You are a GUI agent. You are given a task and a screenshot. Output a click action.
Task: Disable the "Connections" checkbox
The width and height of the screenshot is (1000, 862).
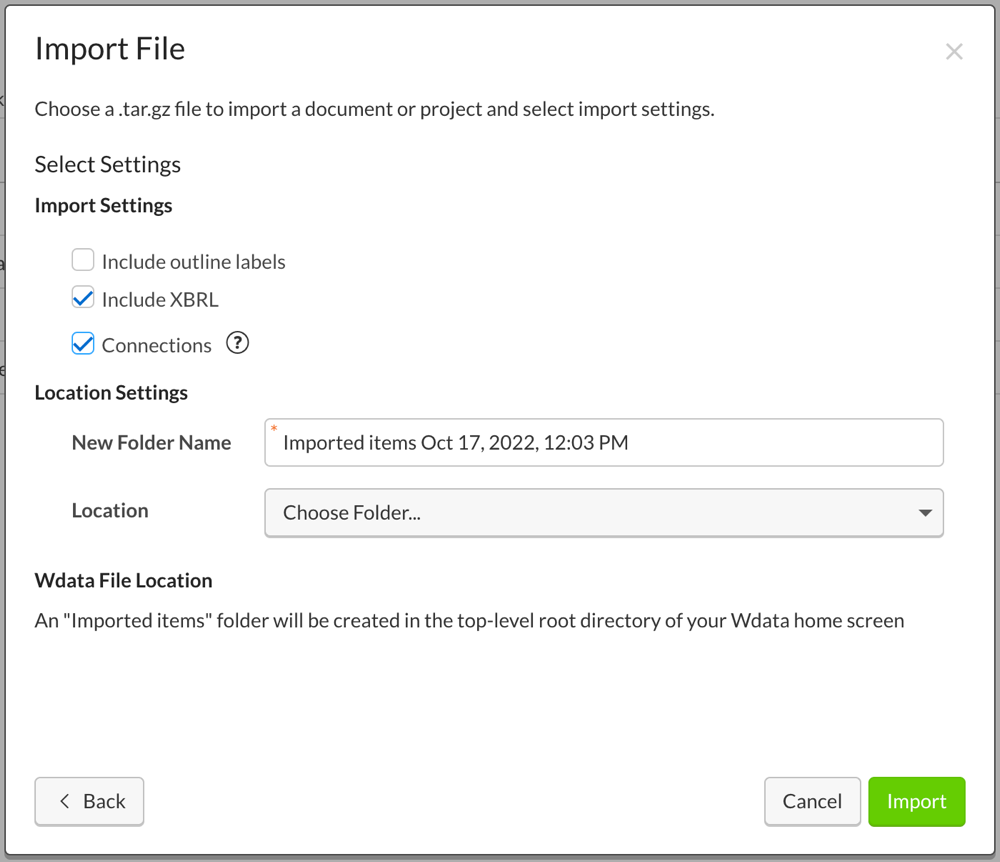tap(83, 343)
